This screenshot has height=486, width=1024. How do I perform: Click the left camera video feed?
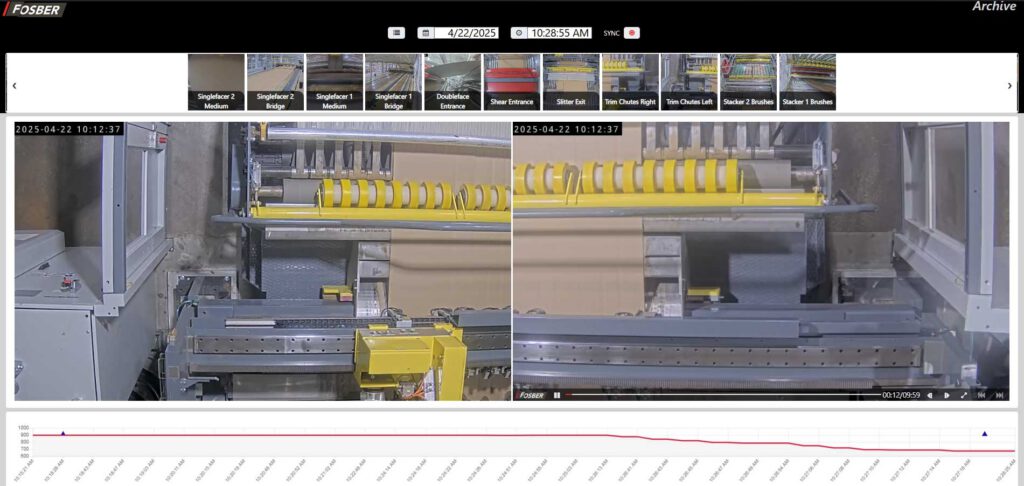[263, 261]
